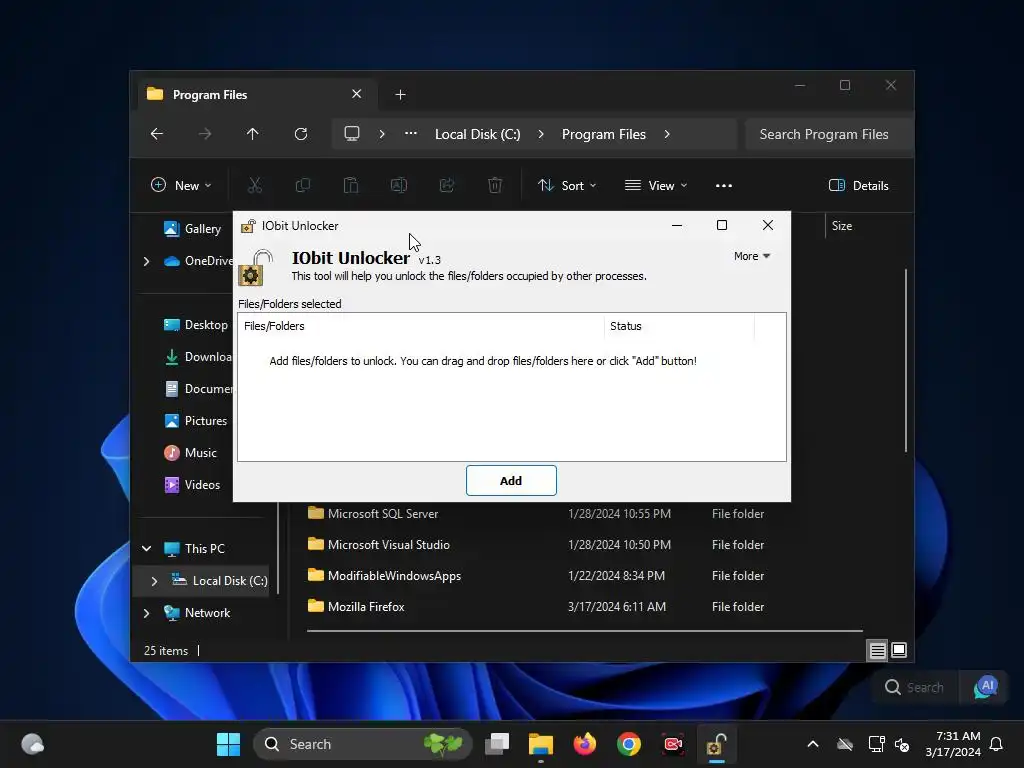The image size is (1024, 768).
Task: Expand the Network tree node
Action: click(x=146, y=613)
